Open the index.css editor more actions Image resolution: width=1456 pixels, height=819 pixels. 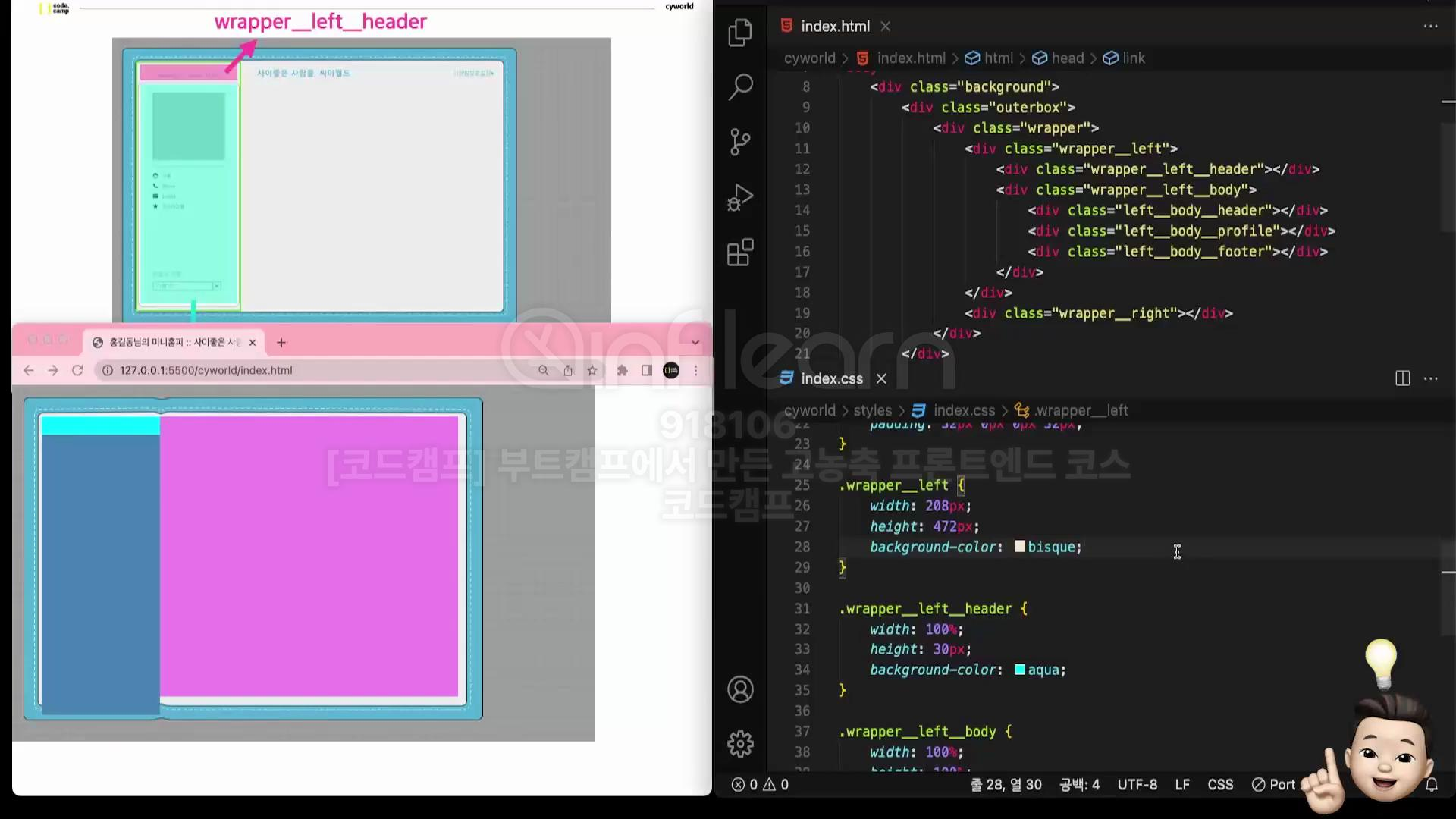1431,378
